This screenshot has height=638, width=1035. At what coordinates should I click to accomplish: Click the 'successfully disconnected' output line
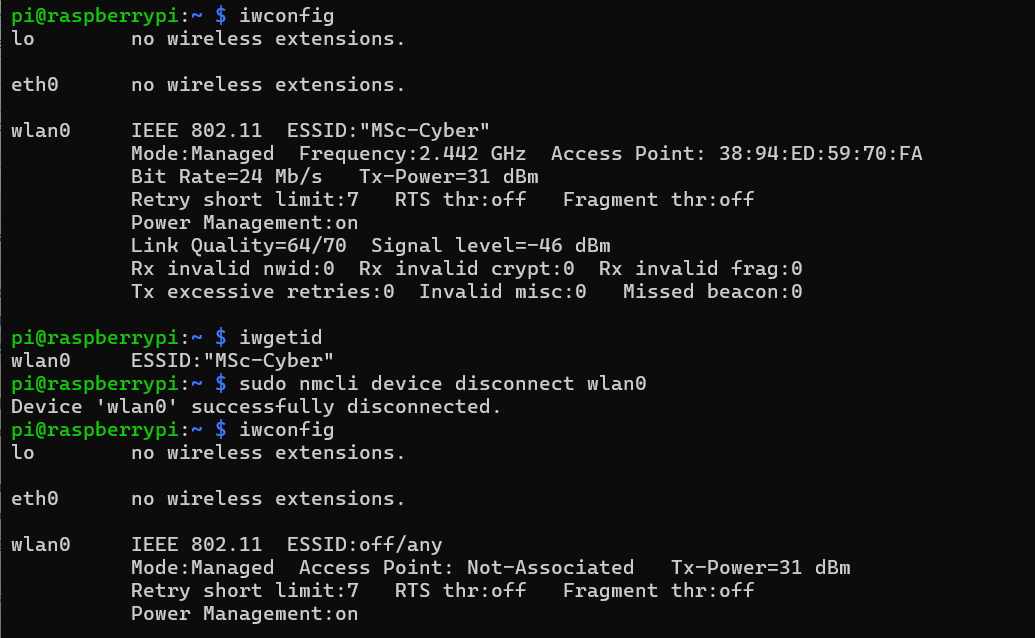256,406
